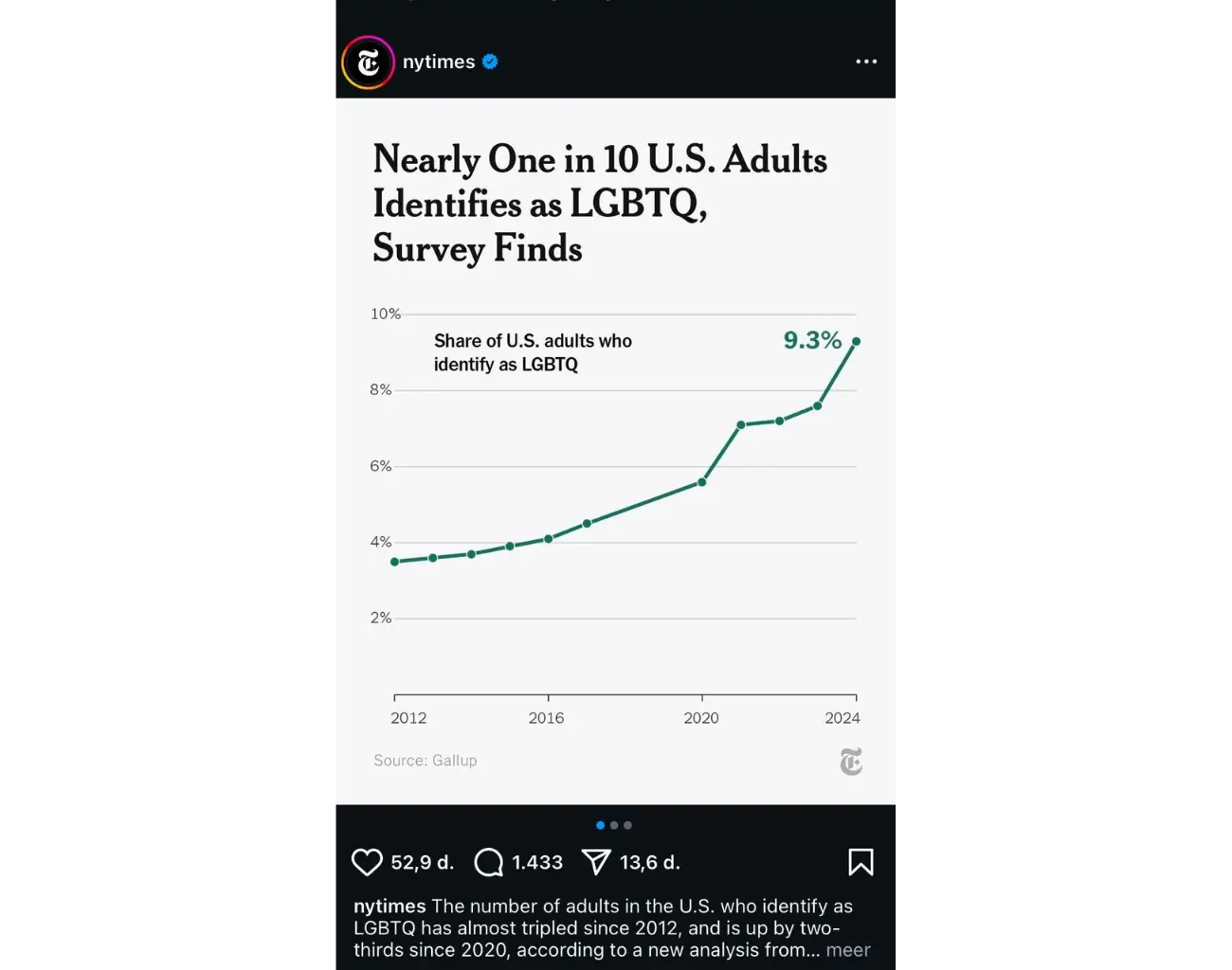Open comments via the speech bubble icon
1232x970 pixels.
(489, 862)
